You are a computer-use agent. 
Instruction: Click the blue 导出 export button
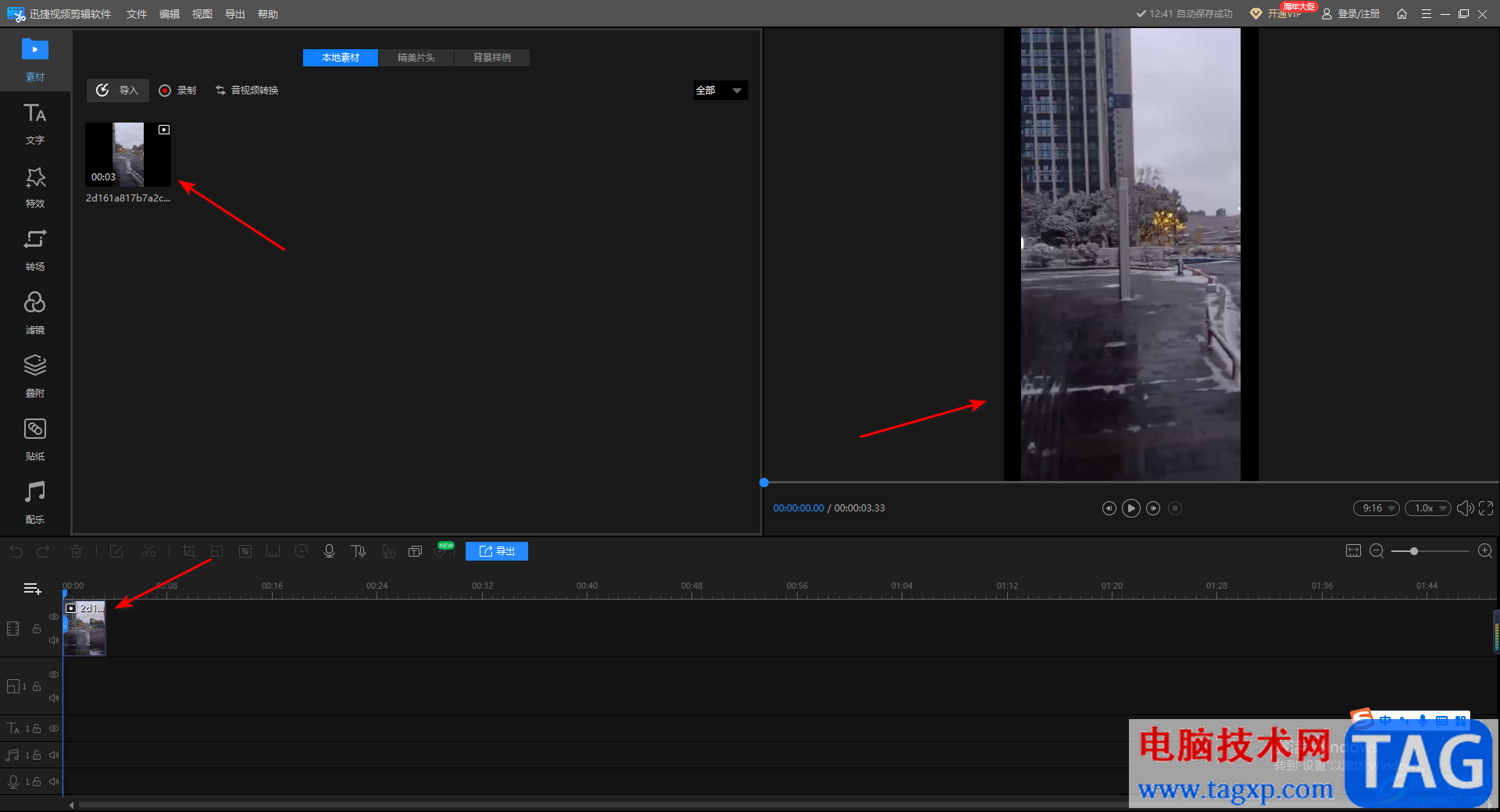(x=497, y=551)
